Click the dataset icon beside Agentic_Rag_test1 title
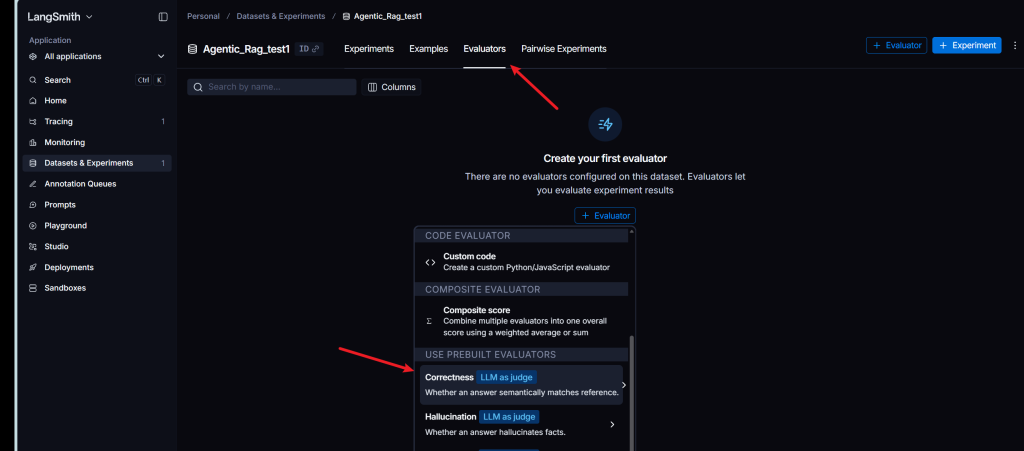 click(192, 49)
